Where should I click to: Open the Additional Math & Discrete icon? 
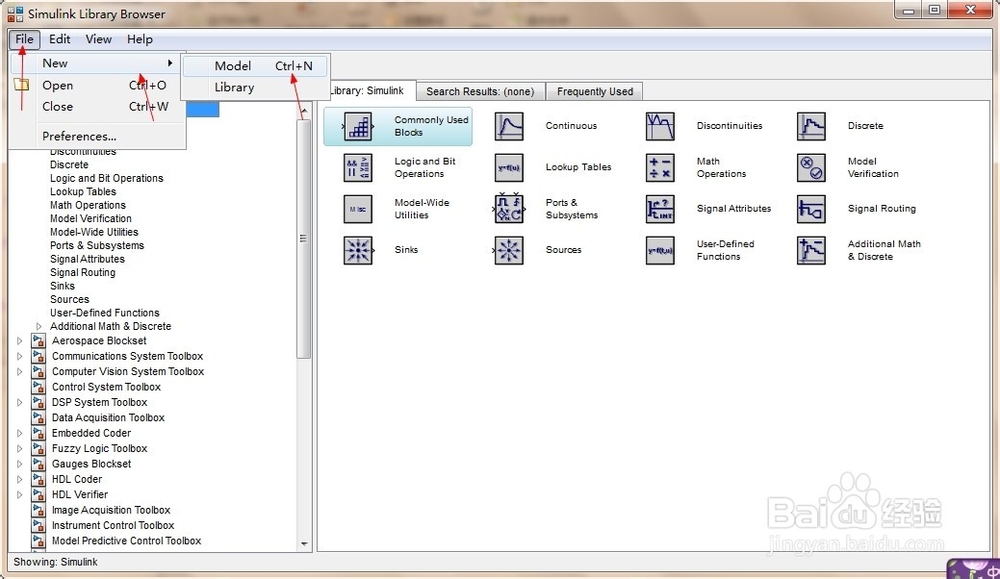[x=811, y=251]
